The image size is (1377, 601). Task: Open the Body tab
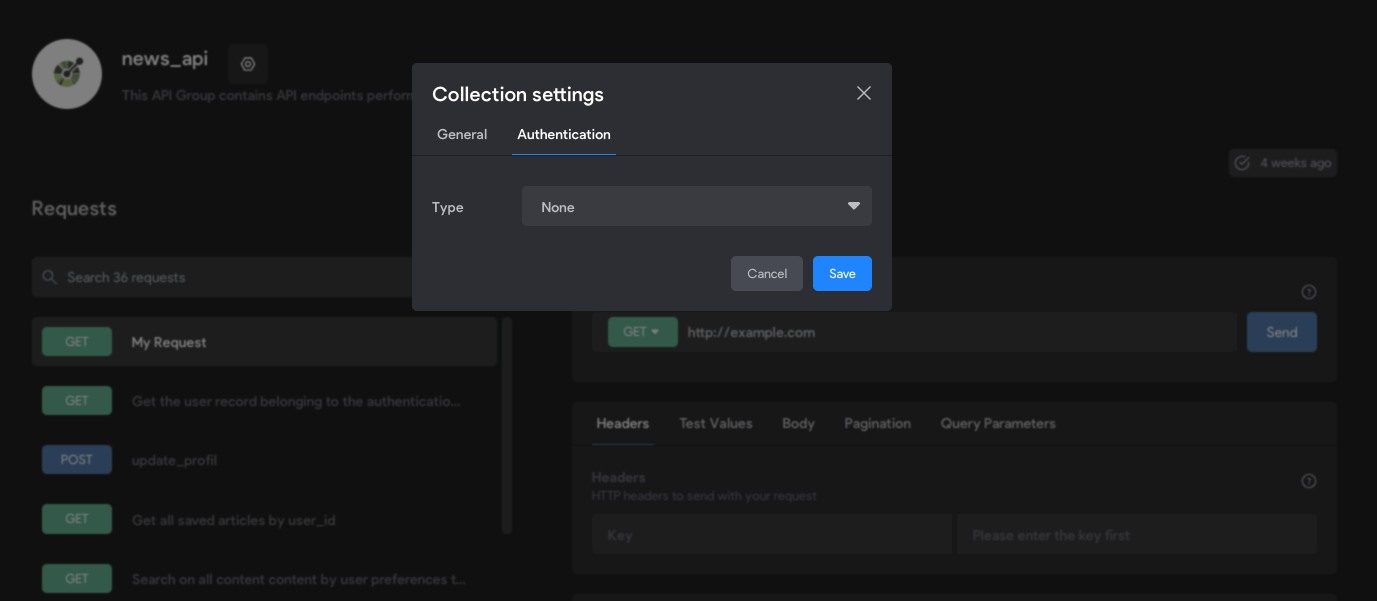click(x=798, y=424)
